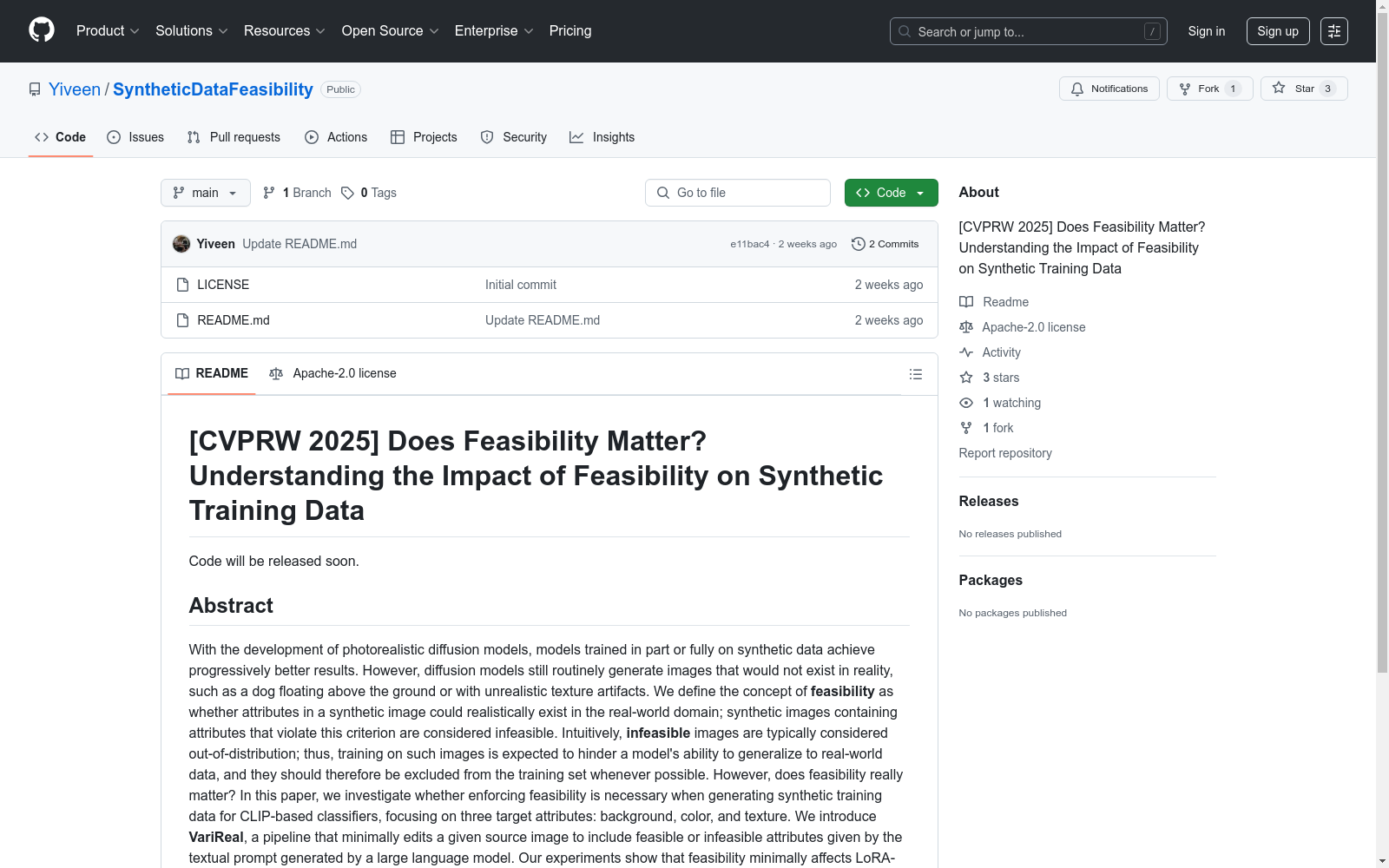Click the book icon beside Readme
Viewport: 1389px width, 868px height.
tap(966, 302)
